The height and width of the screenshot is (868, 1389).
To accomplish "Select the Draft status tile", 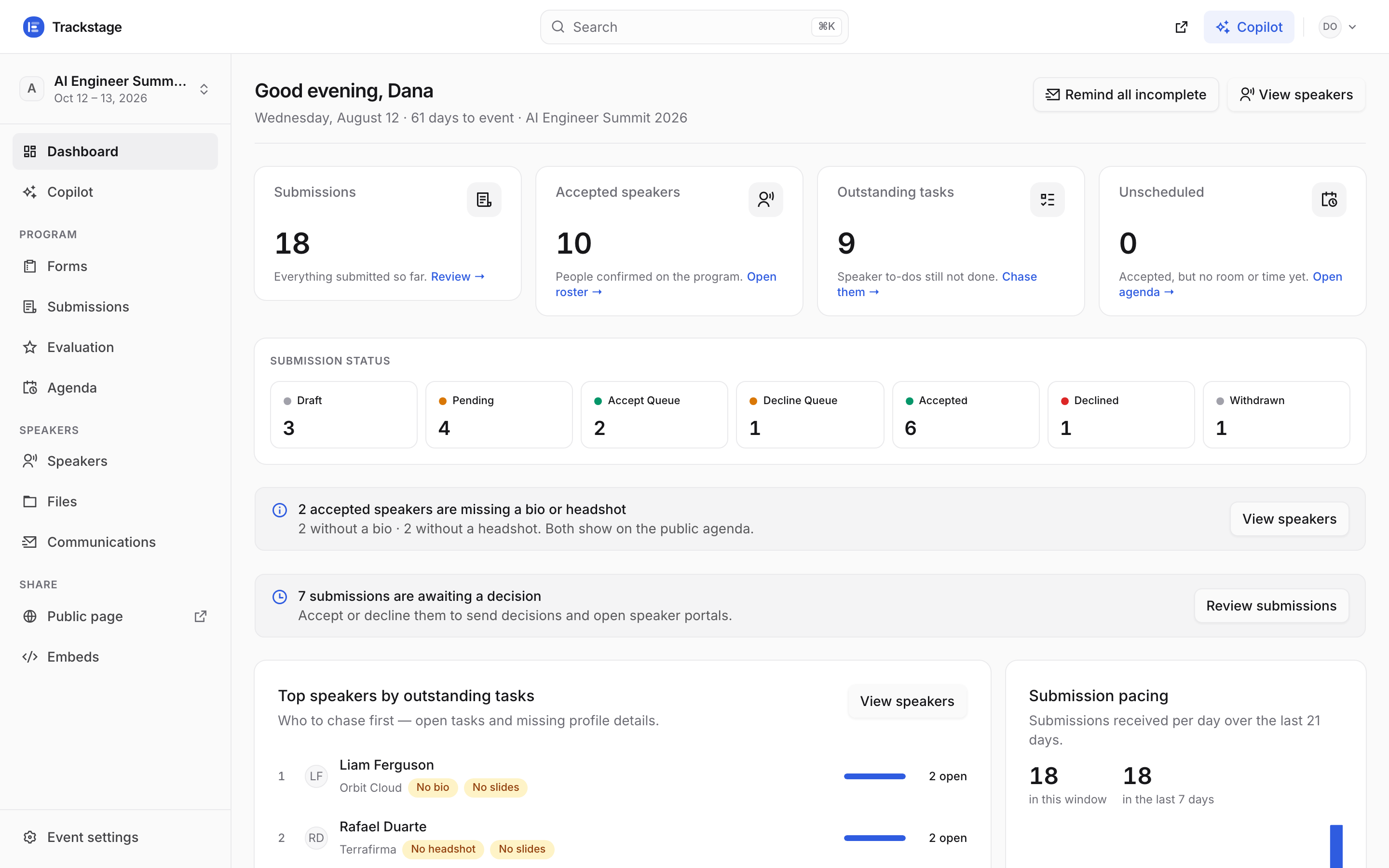I will (343, 415).
